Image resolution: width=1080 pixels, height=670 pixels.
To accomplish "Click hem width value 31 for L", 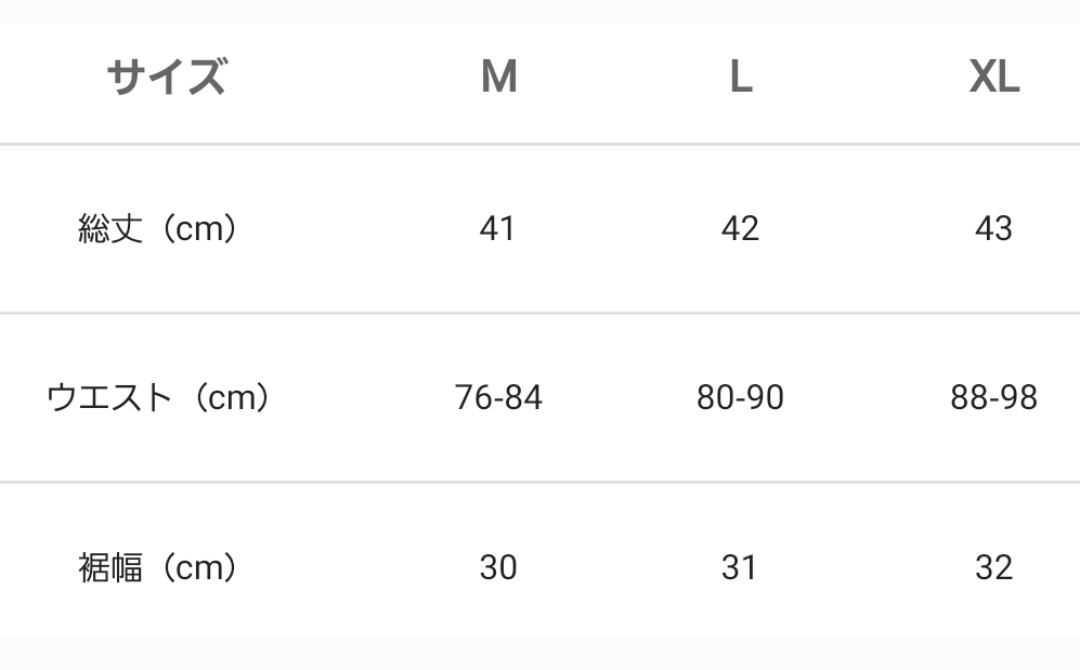I will [740, 568].
